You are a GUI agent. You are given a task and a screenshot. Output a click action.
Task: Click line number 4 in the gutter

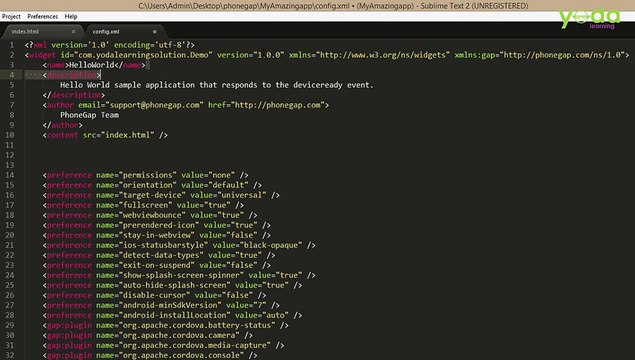coord(12,75)
